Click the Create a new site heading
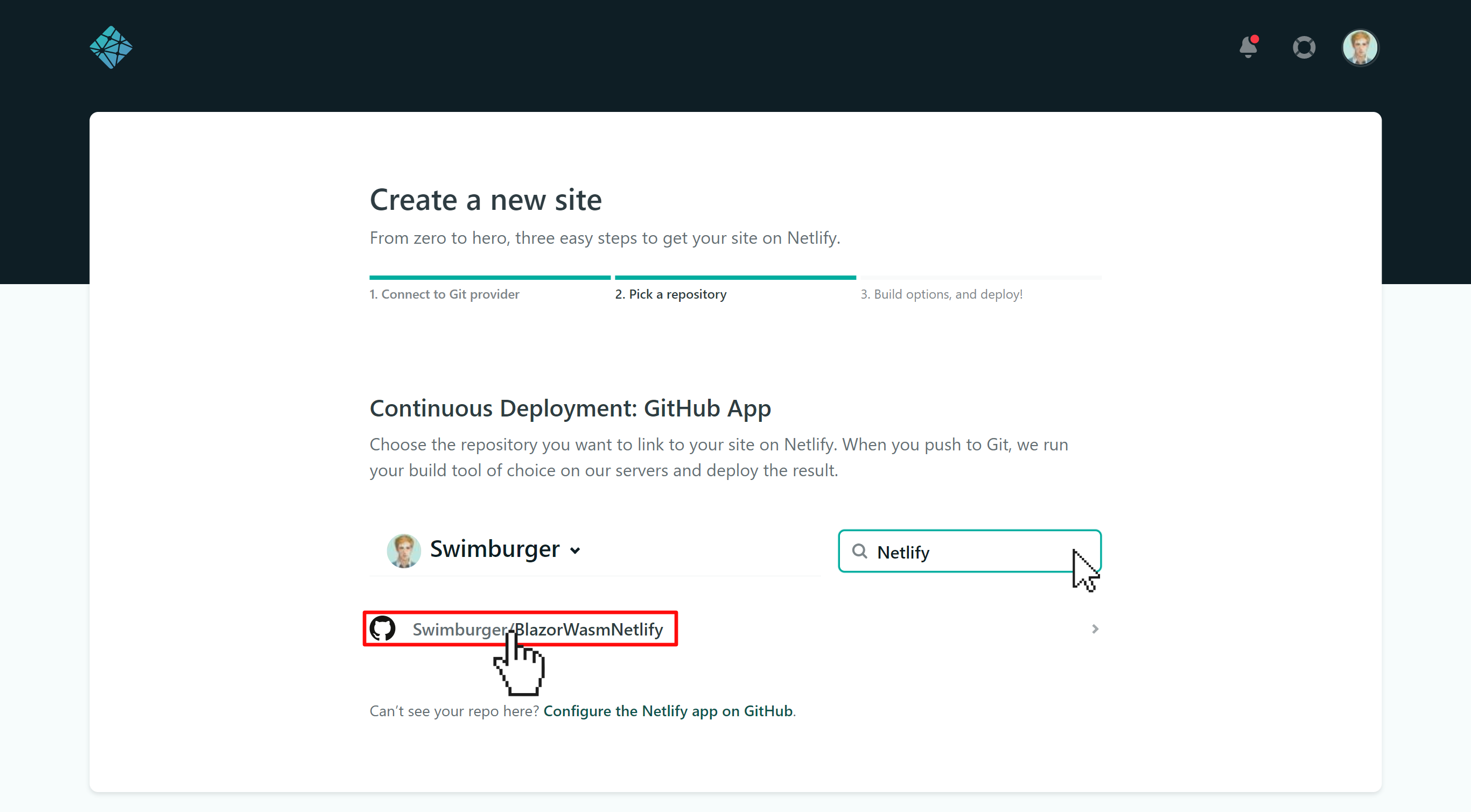 pyautogui.click(x=485, y=200)
